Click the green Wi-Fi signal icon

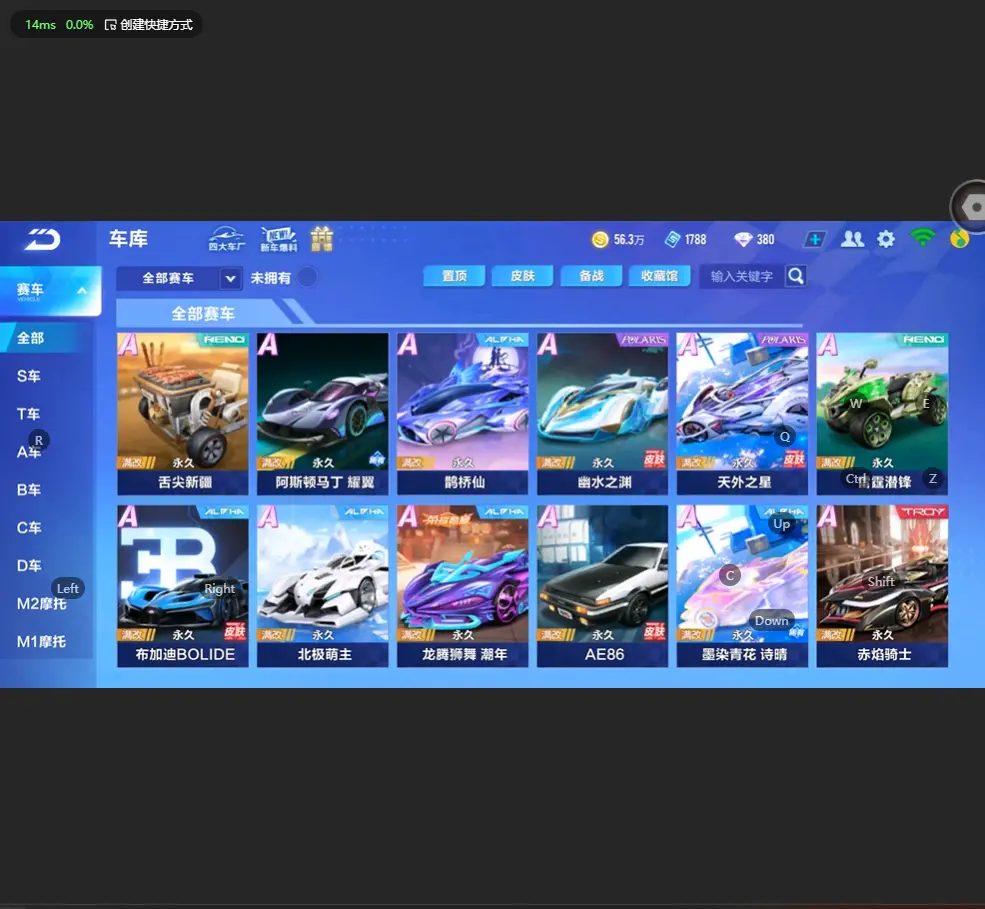point(922,238)
